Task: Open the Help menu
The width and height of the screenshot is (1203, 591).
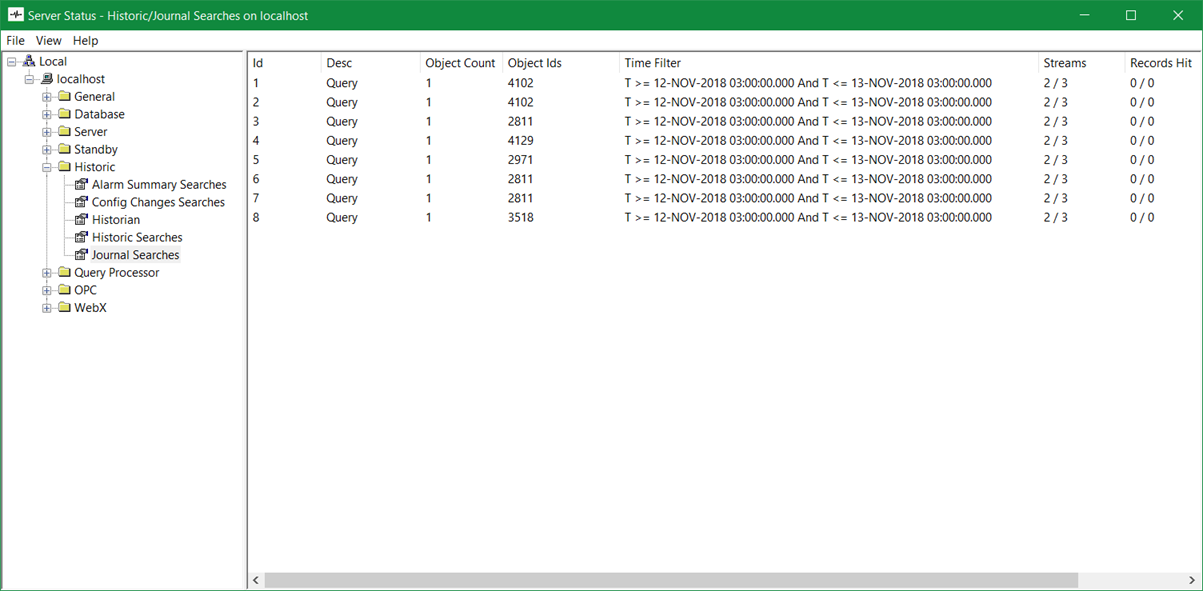Action: click(86, 41)
